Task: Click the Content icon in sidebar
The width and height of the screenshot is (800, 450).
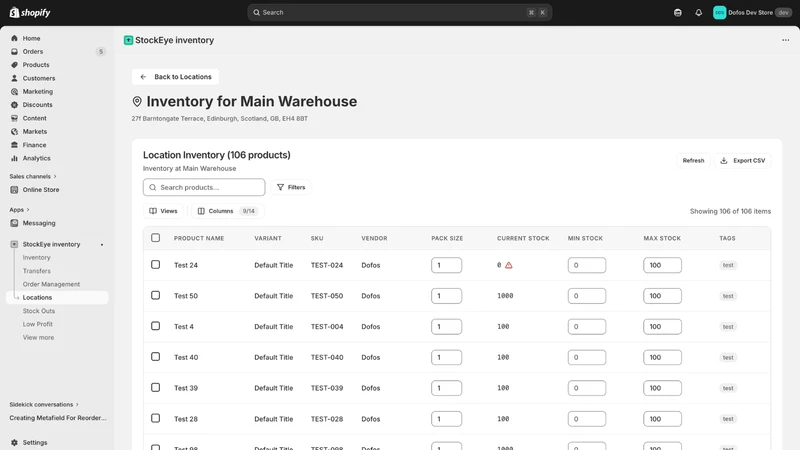Action: (x=14, y=118)
